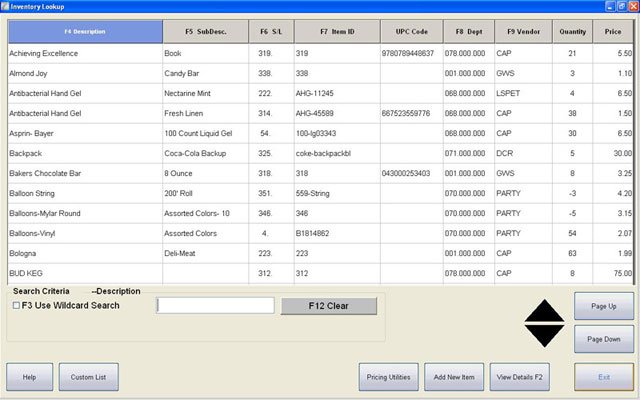Open the Custom List button
This screenshot has height=400, width=640.
(x=88, y=376)
